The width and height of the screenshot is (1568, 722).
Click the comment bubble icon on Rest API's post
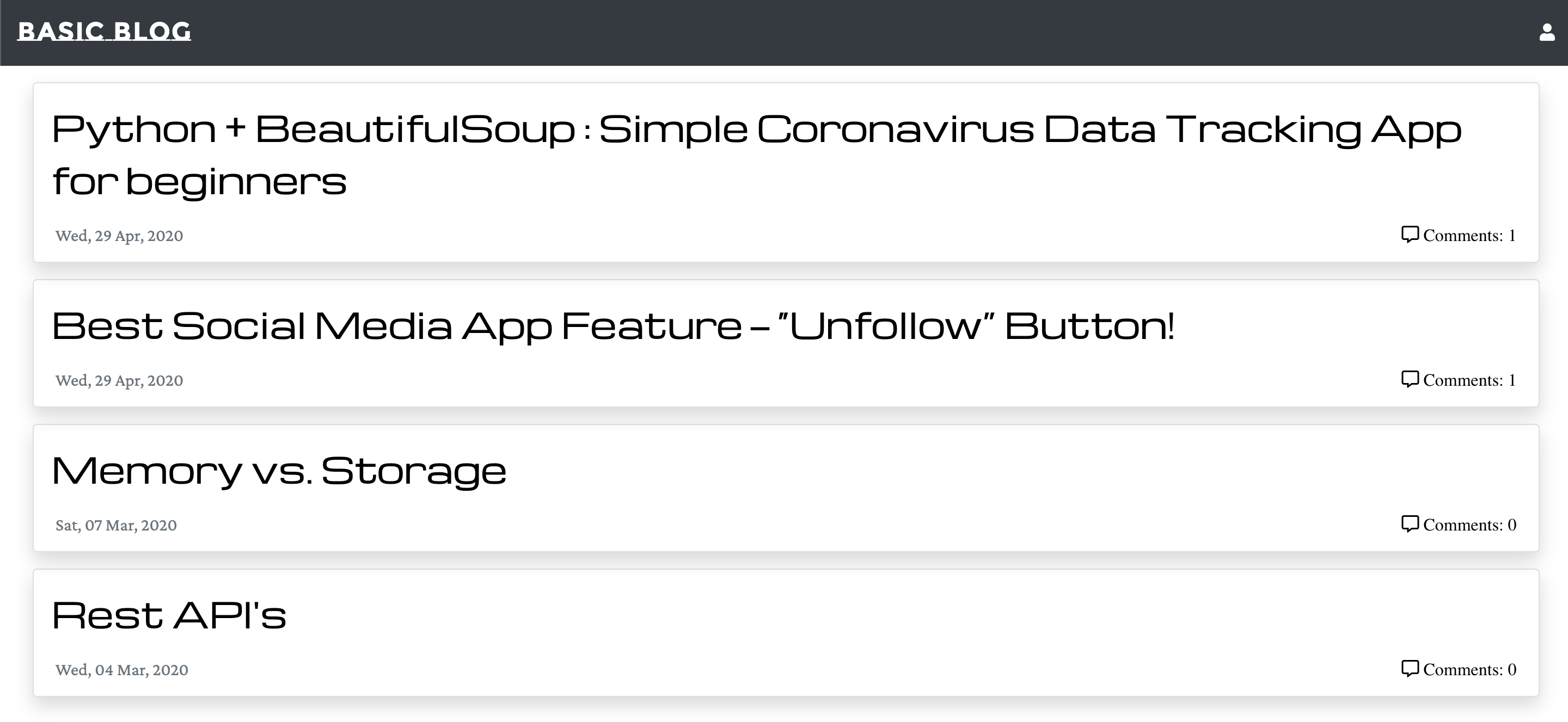click(x=1410, y=669)
